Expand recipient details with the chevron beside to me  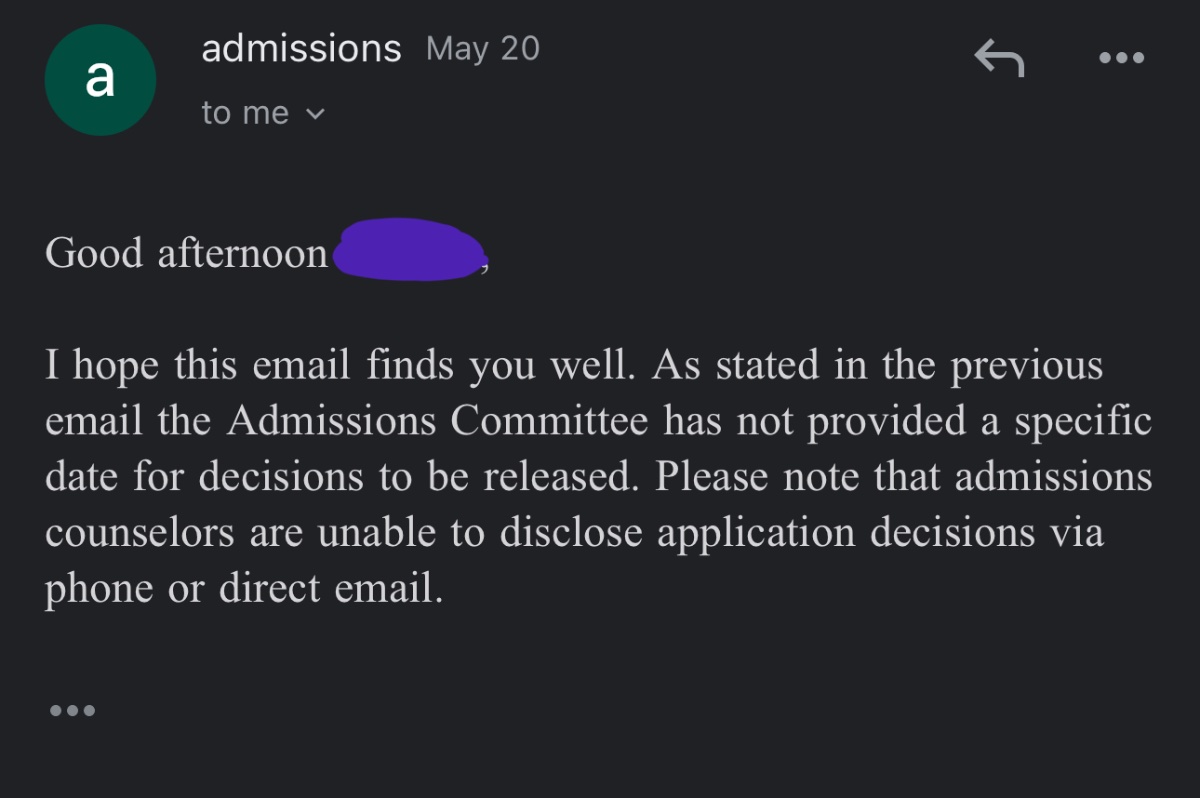tap(314, 114)
